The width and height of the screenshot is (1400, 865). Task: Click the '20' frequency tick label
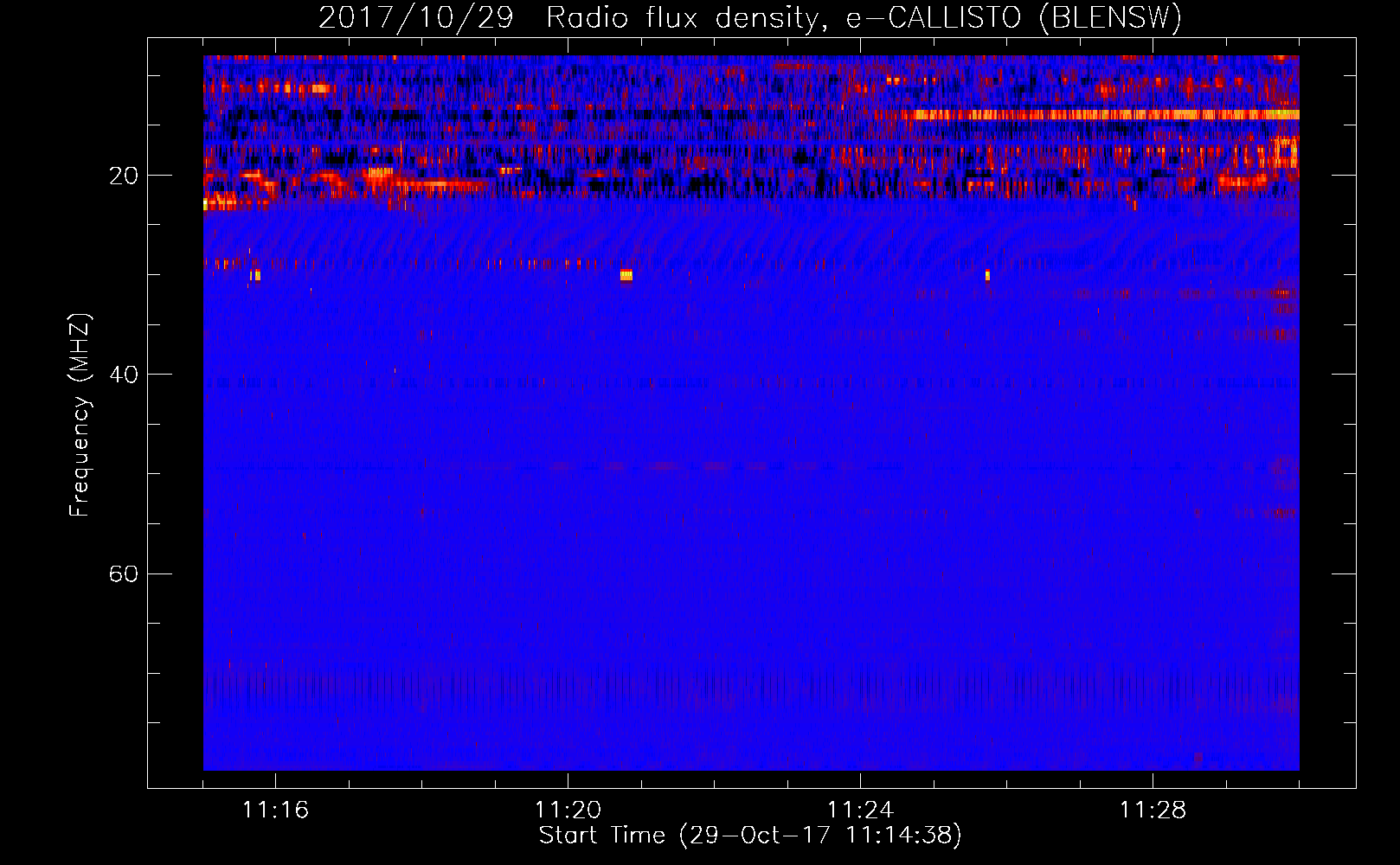pos(123,176)
